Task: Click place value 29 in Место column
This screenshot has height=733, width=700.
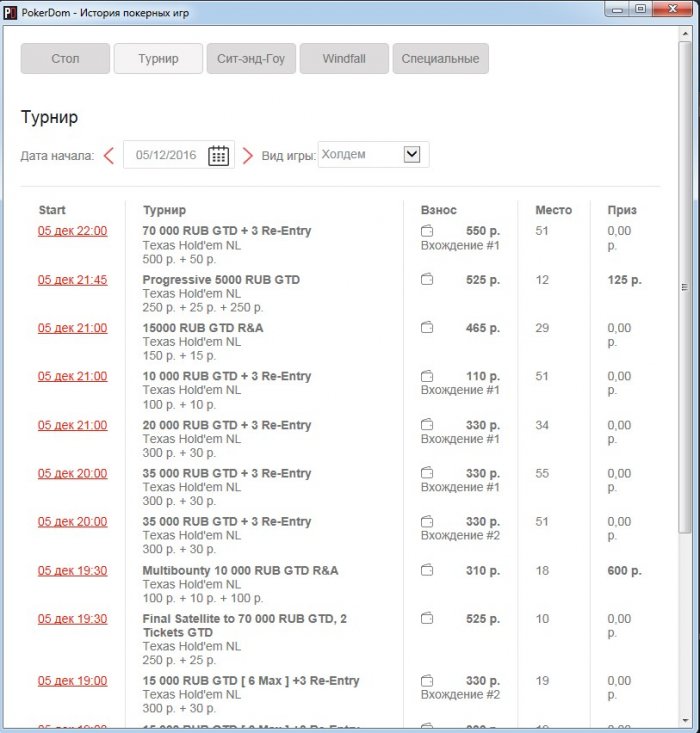Action: (542, 328)
